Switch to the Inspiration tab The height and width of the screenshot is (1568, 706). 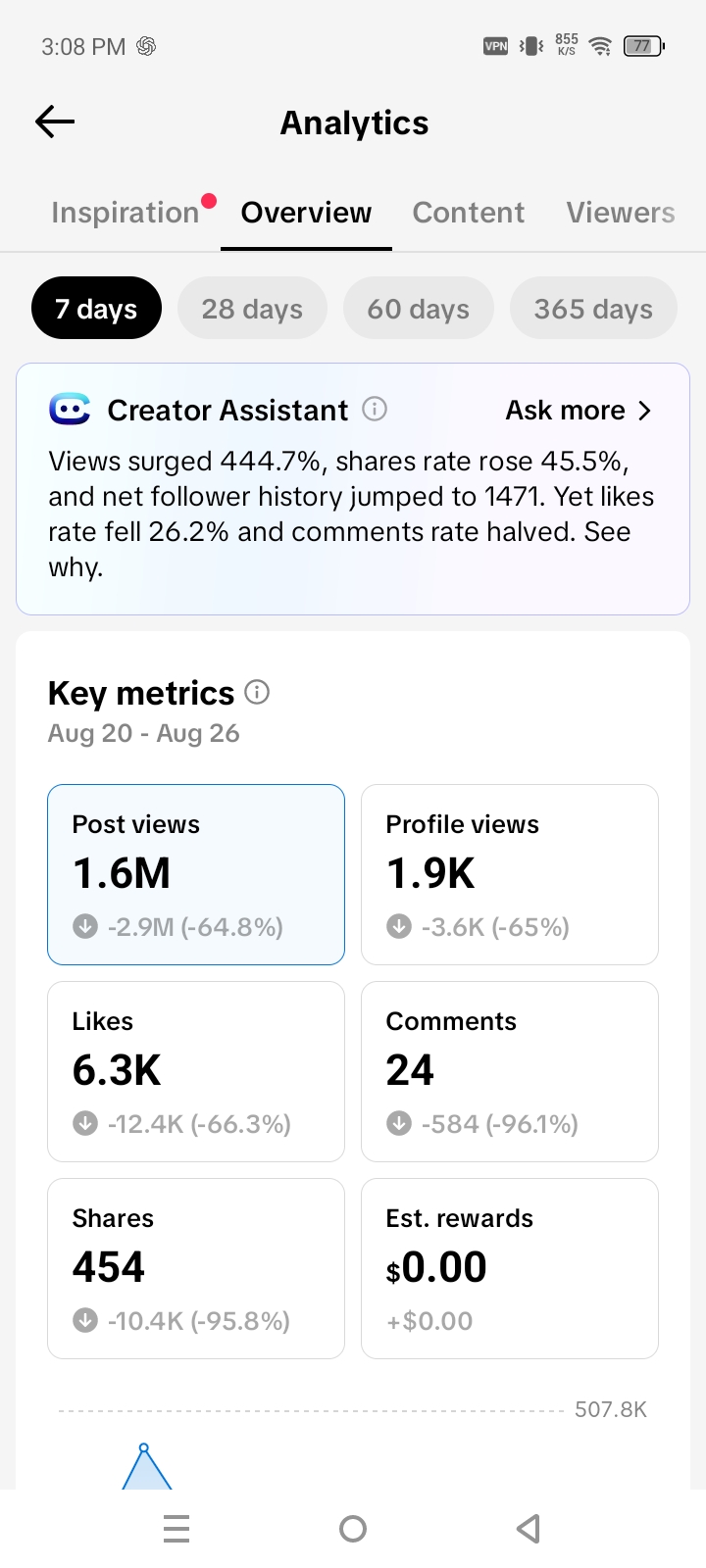pos(126,213)
